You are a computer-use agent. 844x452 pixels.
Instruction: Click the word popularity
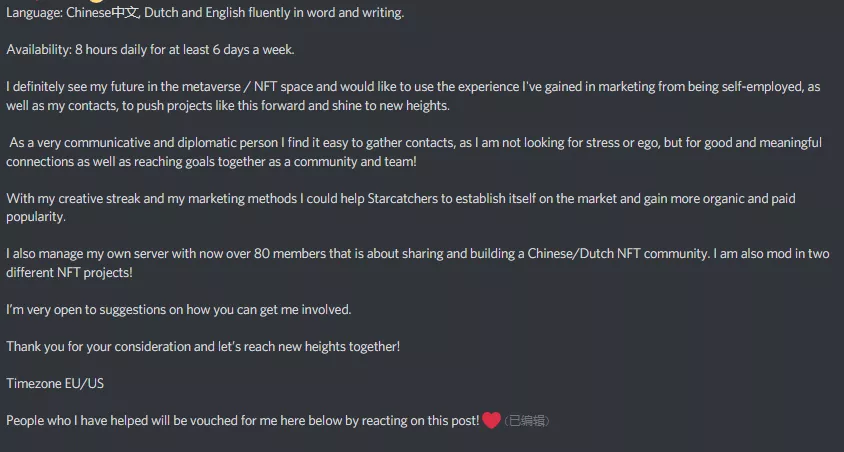(x=36, y=217)
